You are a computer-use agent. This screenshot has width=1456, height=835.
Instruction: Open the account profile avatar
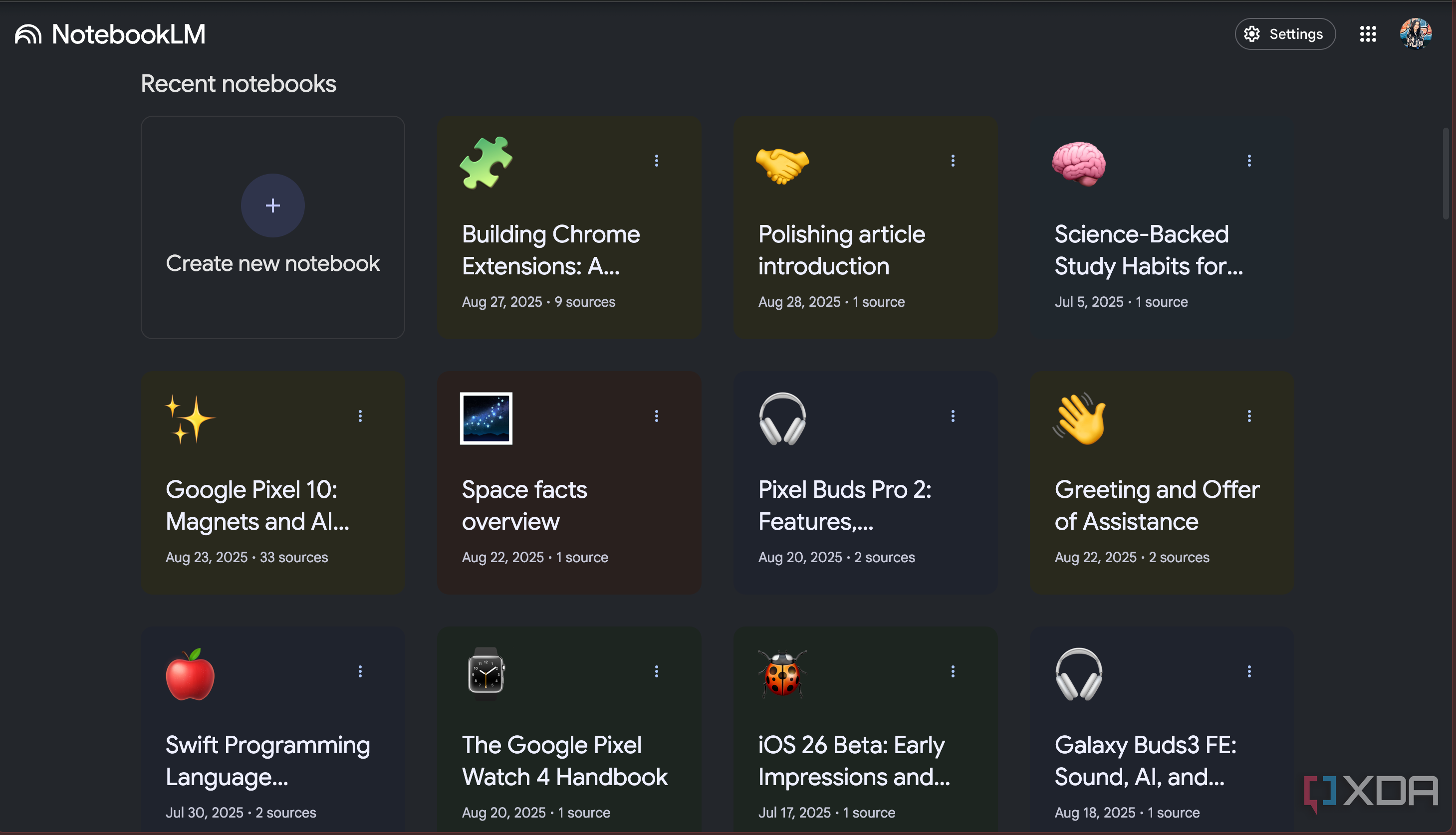tap(1415, 34)
